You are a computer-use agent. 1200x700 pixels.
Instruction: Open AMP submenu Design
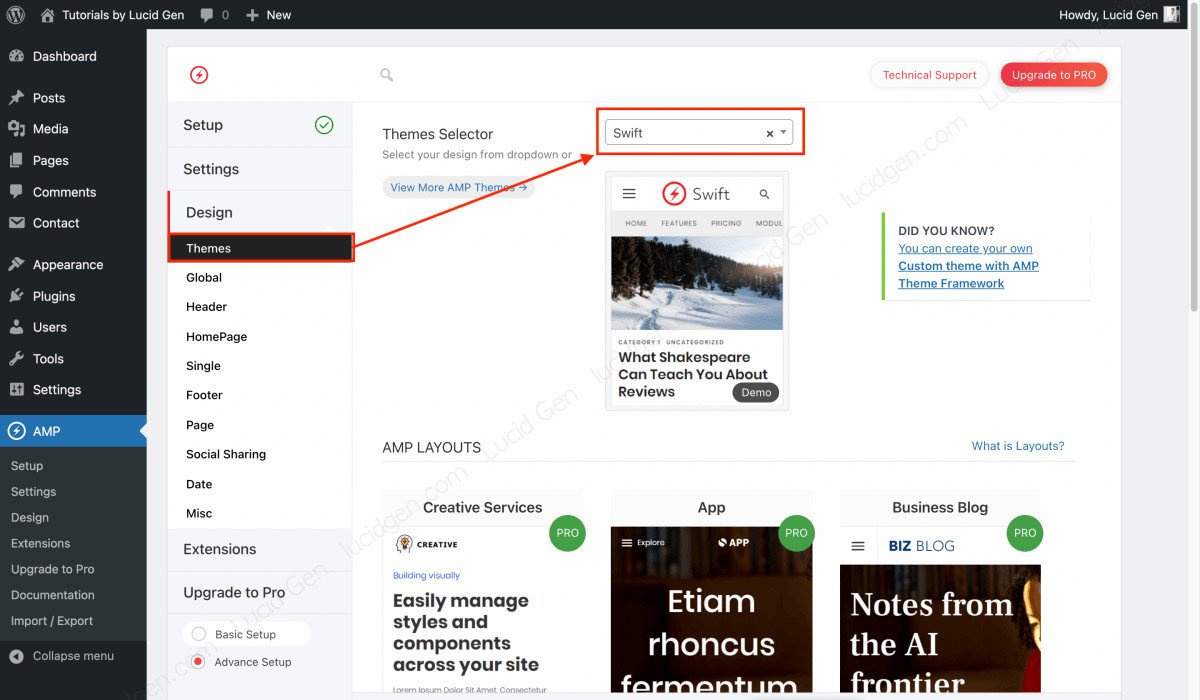click(x=30, y=517)
